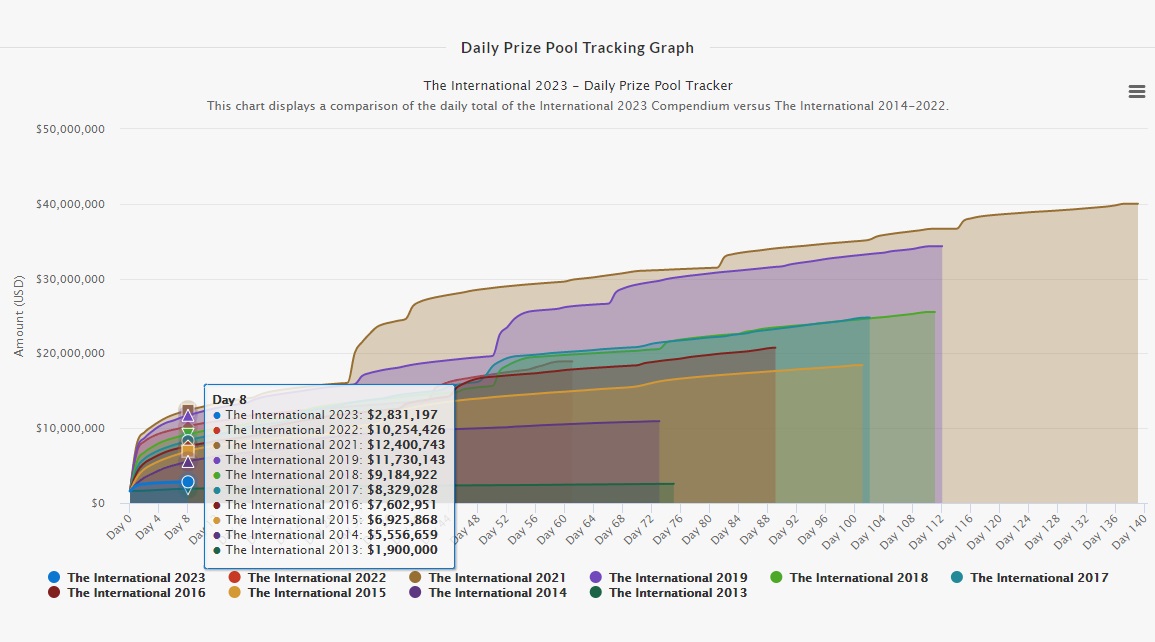The width and height of the screenshot is (1155, 642).
Task: Open the chart hamburger context menu
Action: click(1136, 92)
